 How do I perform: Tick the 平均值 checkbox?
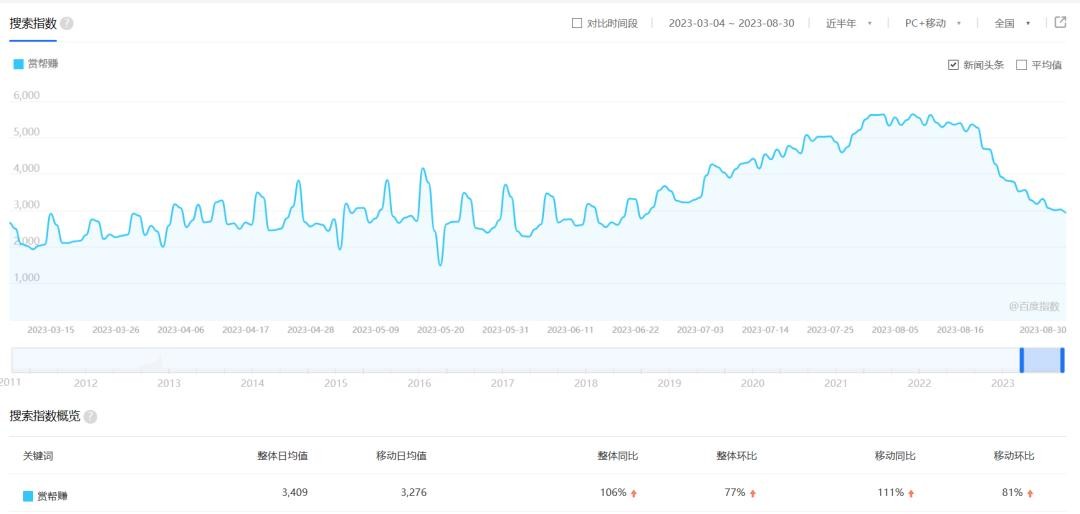click(x=1021, y=65)
